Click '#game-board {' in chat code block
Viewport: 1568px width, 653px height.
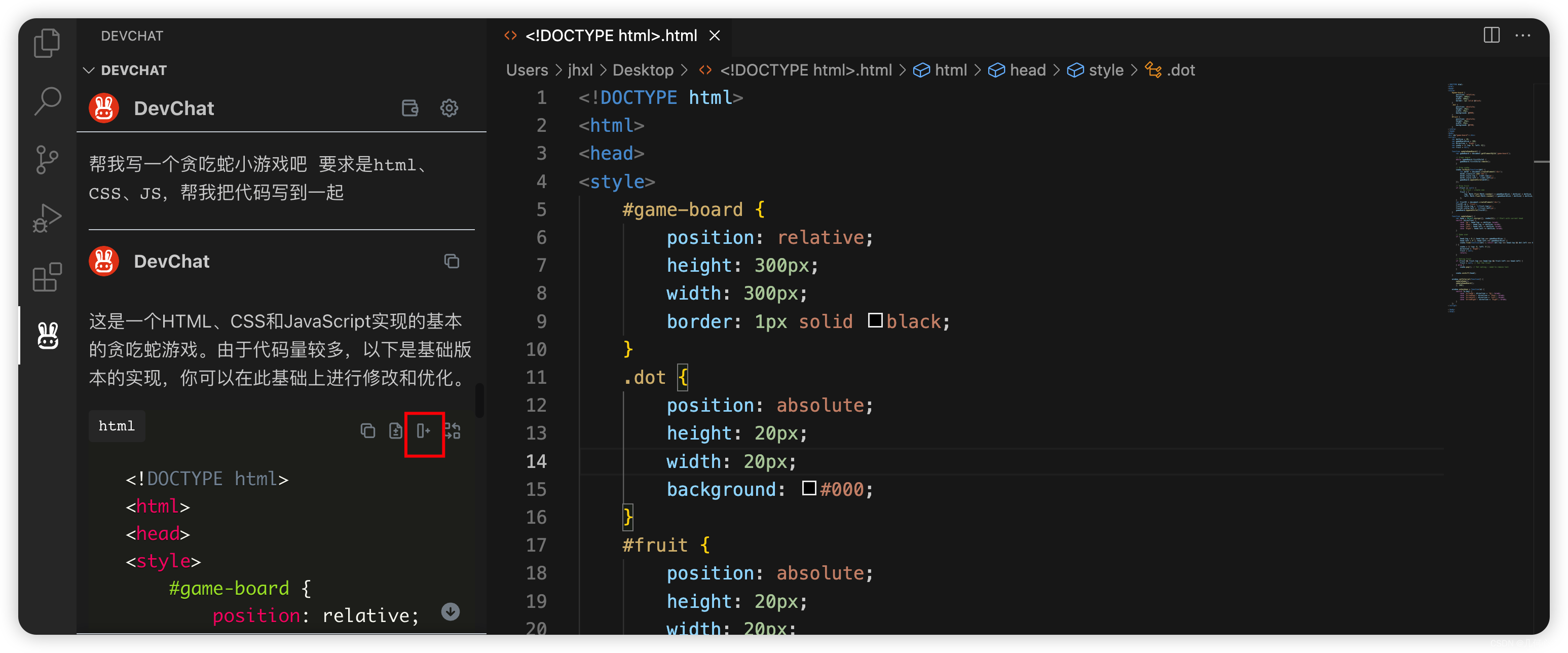coord(240,589)
